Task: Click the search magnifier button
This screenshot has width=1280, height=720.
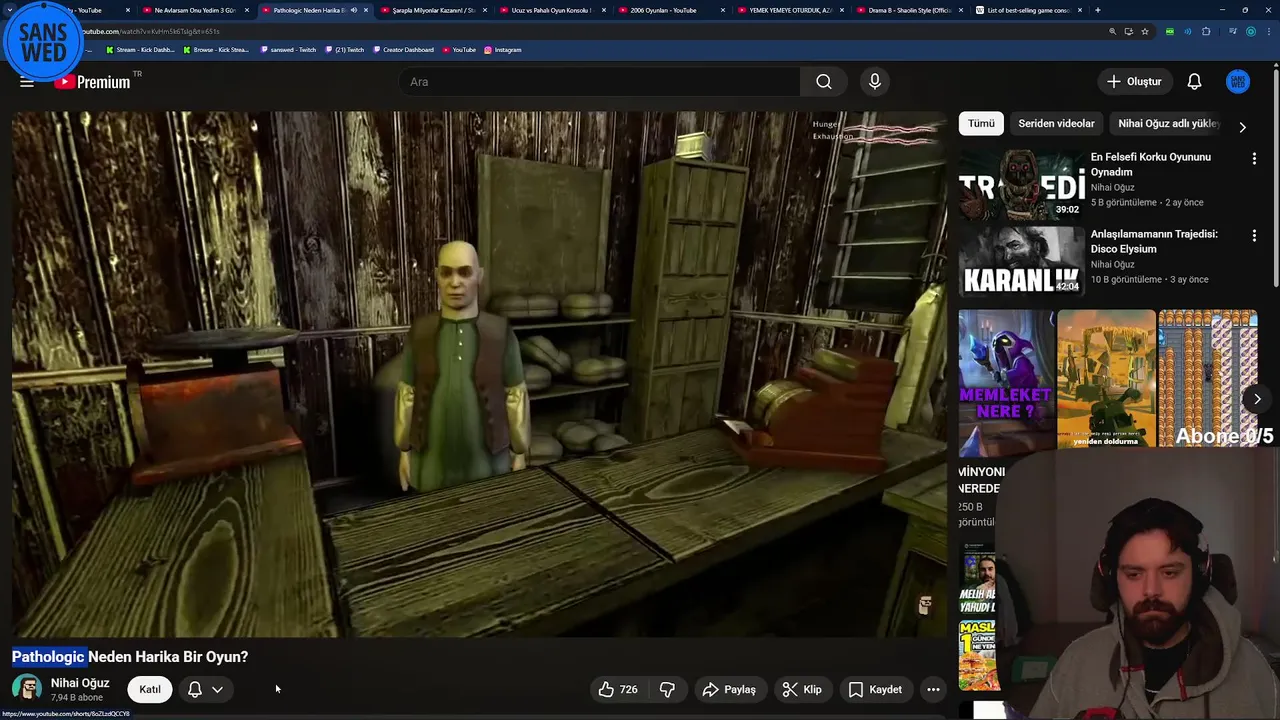Action: coord(823,82)
